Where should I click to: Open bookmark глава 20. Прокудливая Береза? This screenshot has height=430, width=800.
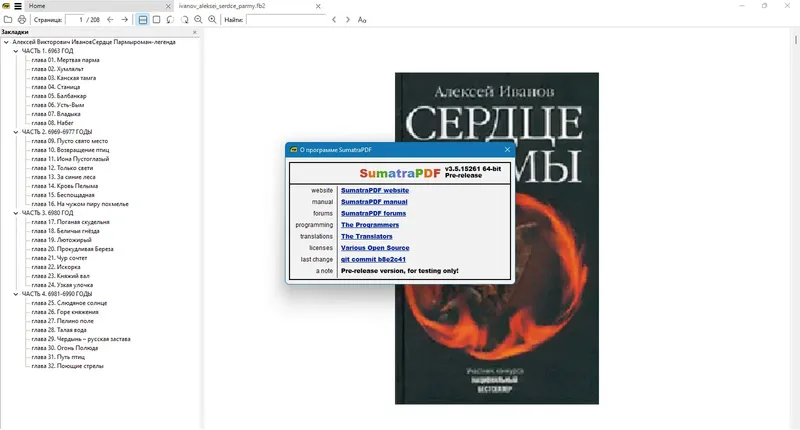pos(72,249)
